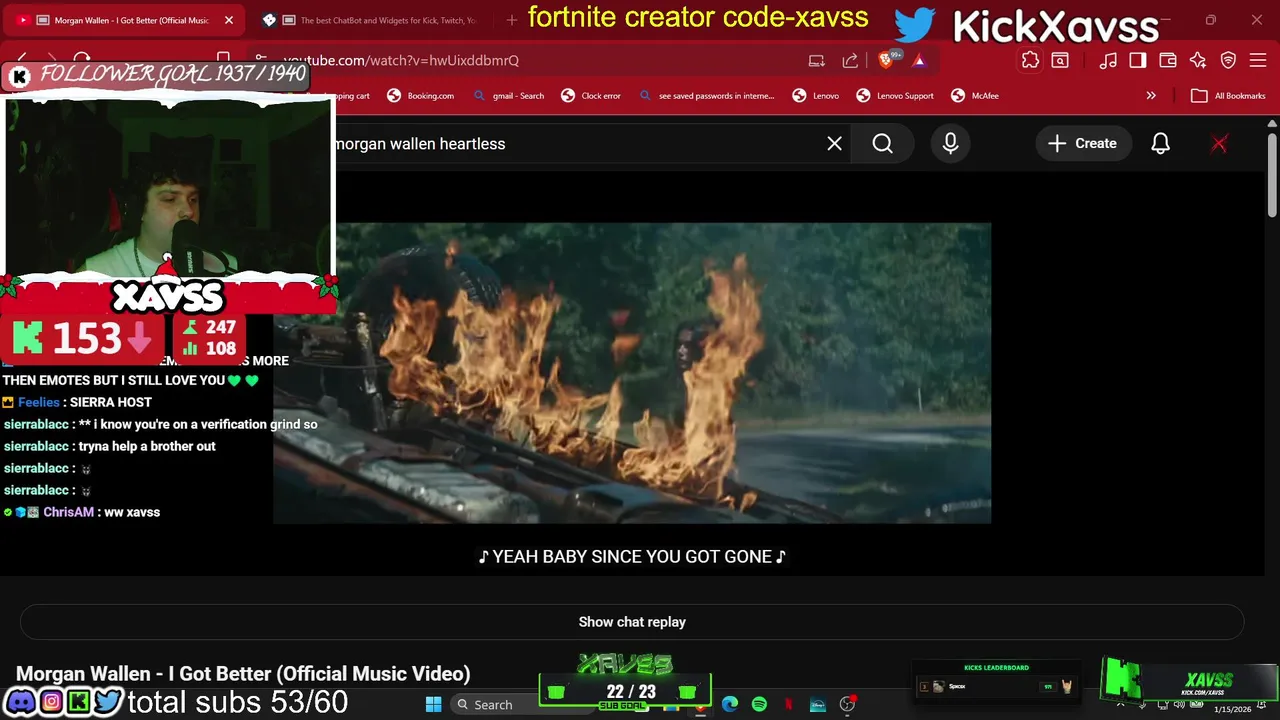Image resolution: width=1280 pixels, height=720 pixels.
Task: Open the taskbar date and clock
Action: pos(1233,708)
